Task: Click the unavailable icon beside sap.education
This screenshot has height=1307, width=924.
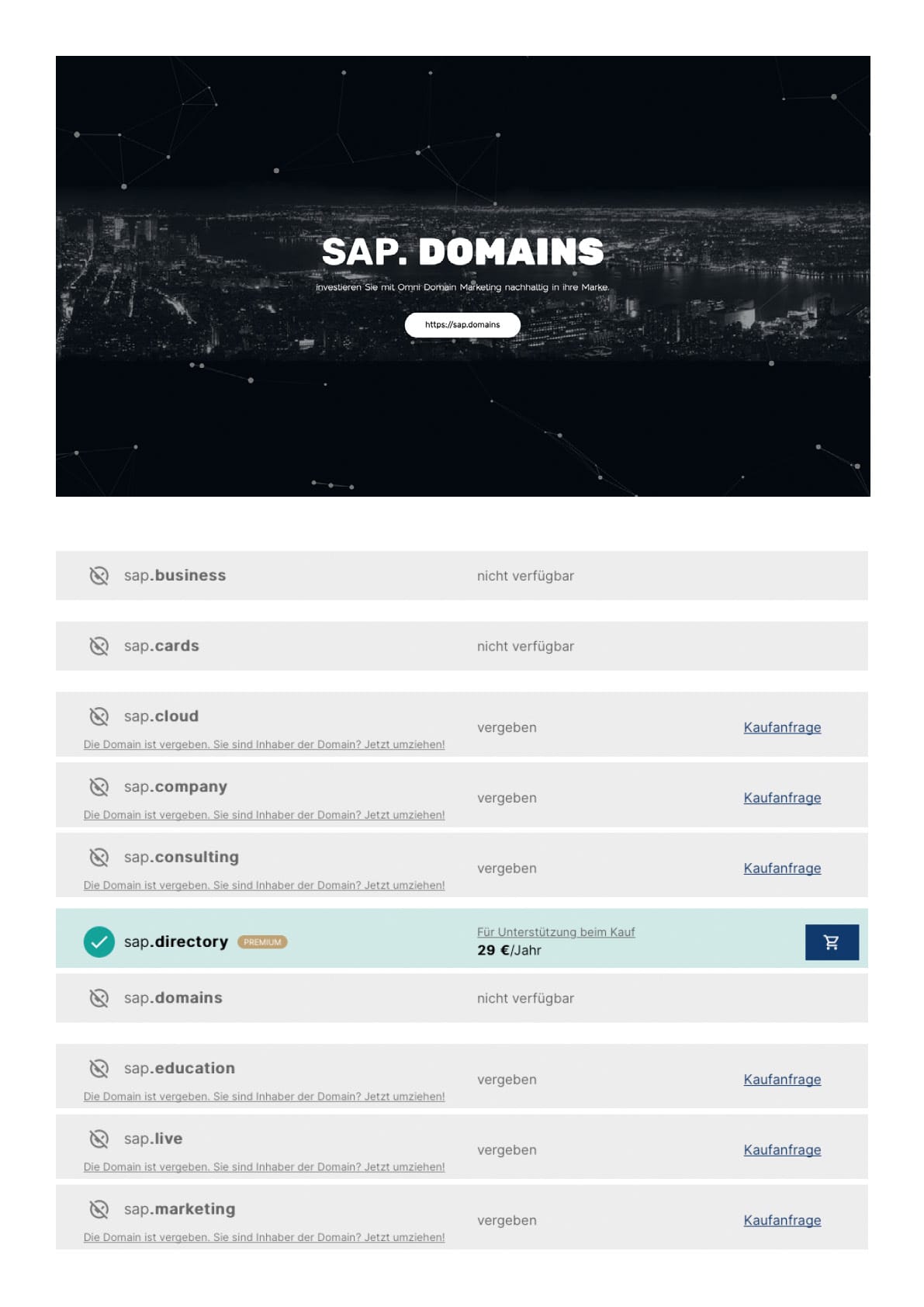Action: [99, 1069]
